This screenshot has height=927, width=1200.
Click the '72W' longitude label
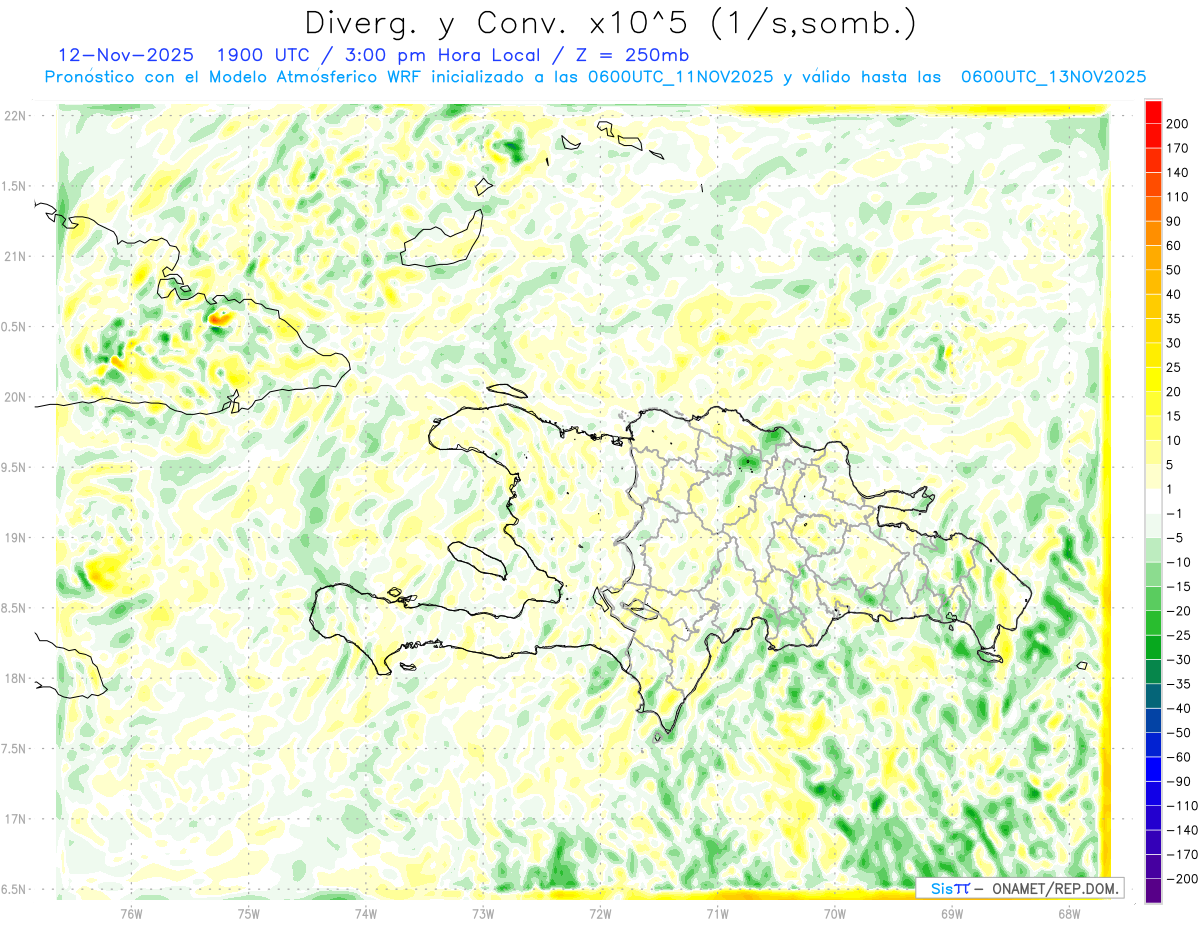(600, 913)
